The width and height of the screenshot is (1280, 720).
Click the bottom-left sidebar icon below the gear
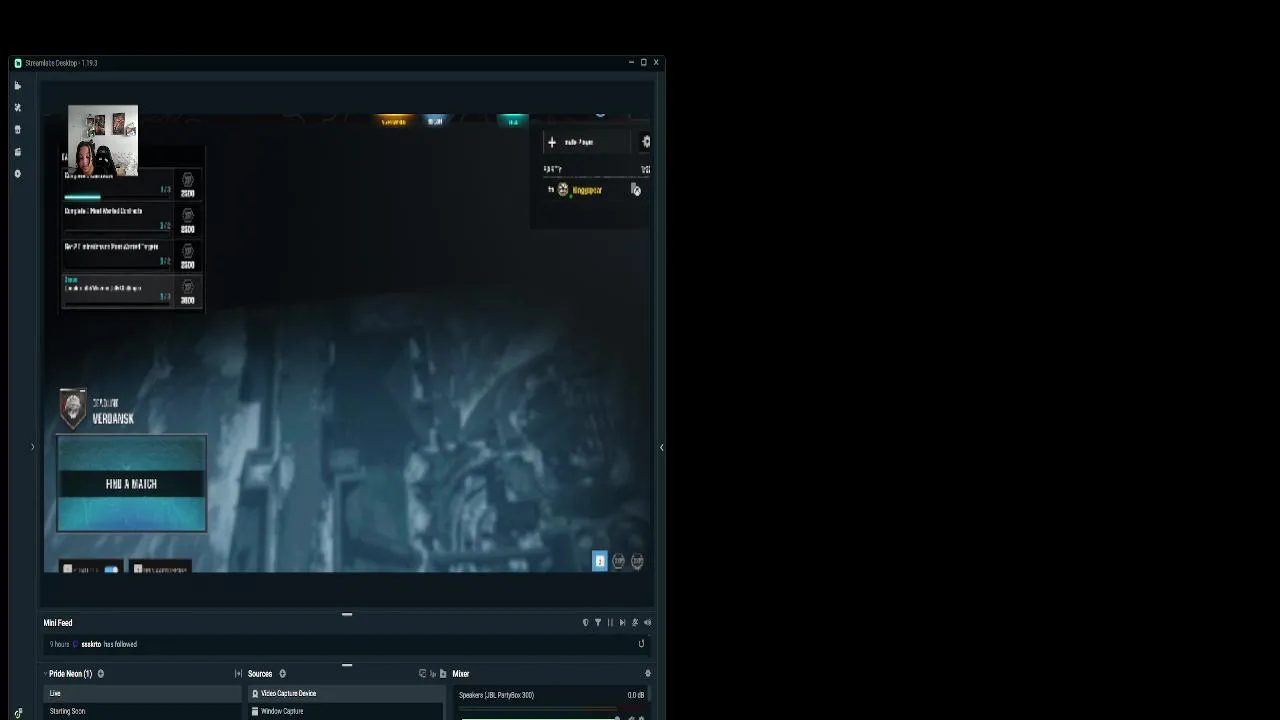(17, 714)
